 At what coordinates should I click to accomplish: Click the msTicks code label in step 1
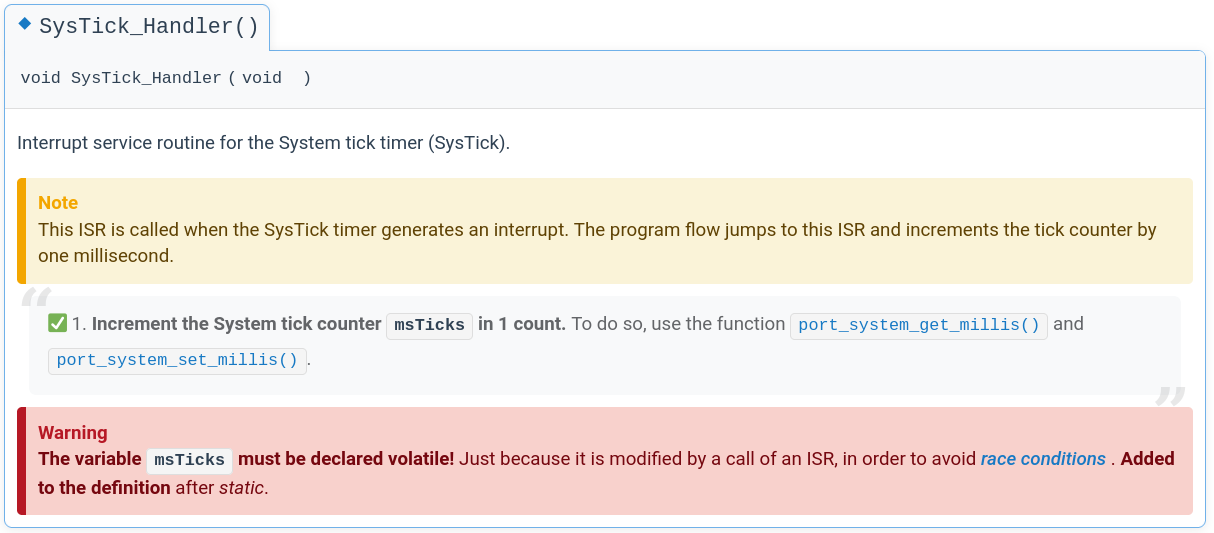429,325
